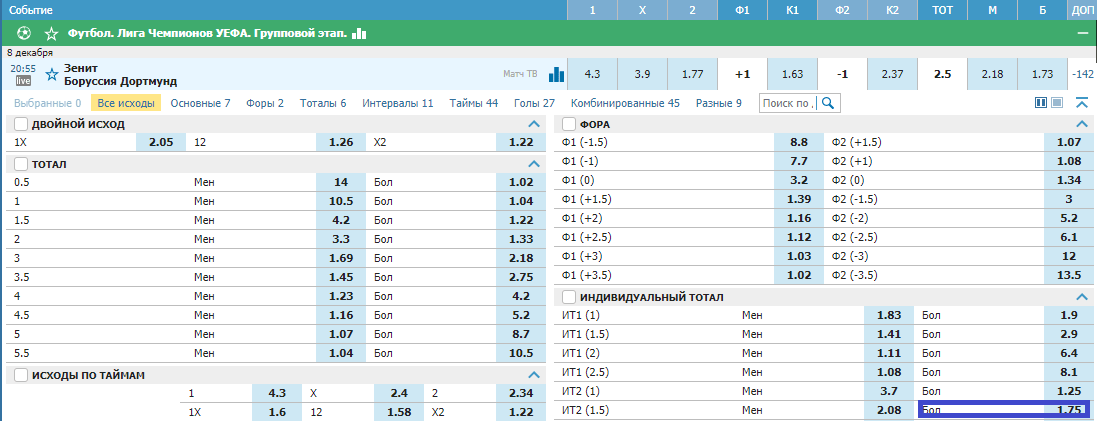Collapse the ТОТАЛ section chevron

point(534,164)
